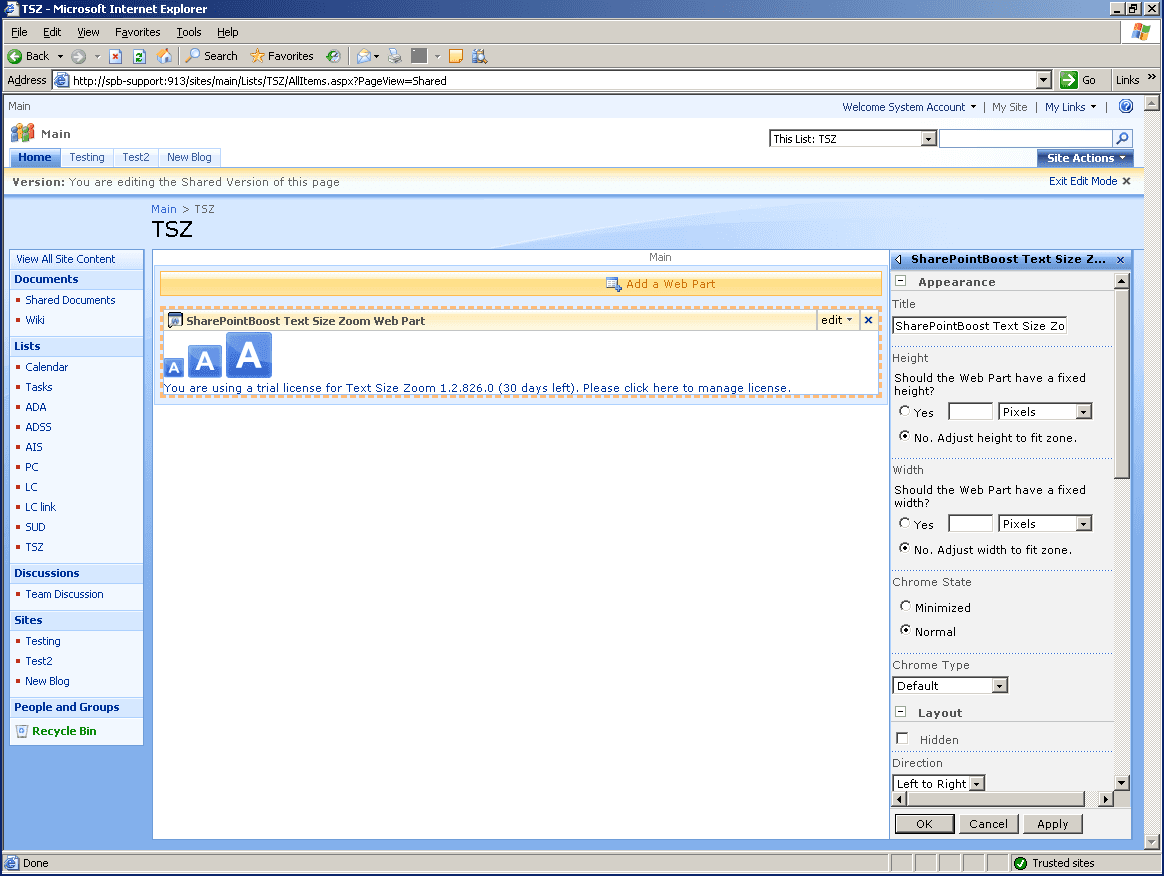Select Minimized chrome state
Image resolution: width=1164 pixels, height=876 pixels.
point(905,606)
